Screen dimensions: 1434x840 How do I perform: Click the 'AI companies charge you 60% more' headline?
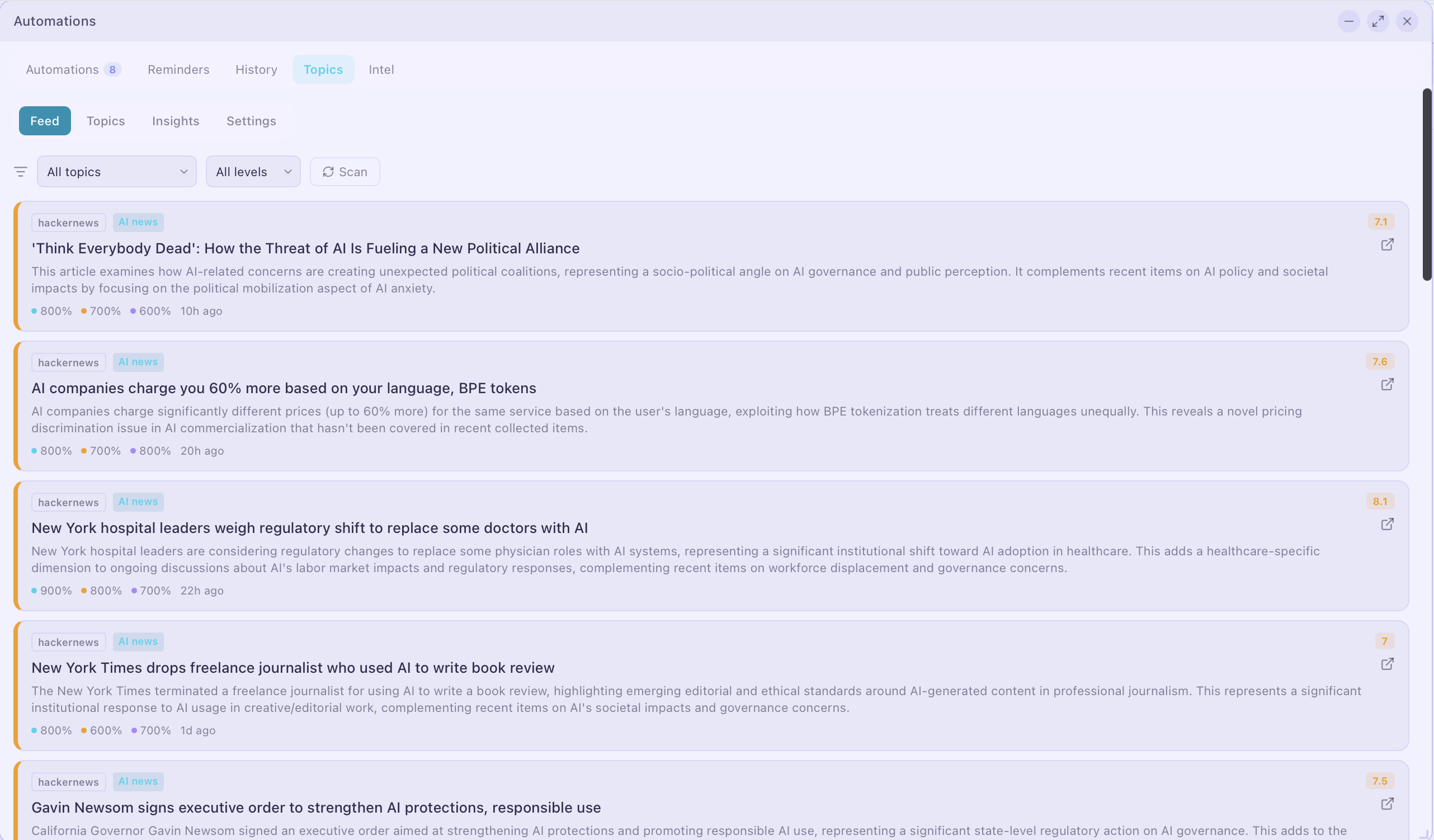pyautogui.click(x=284, y=388)
